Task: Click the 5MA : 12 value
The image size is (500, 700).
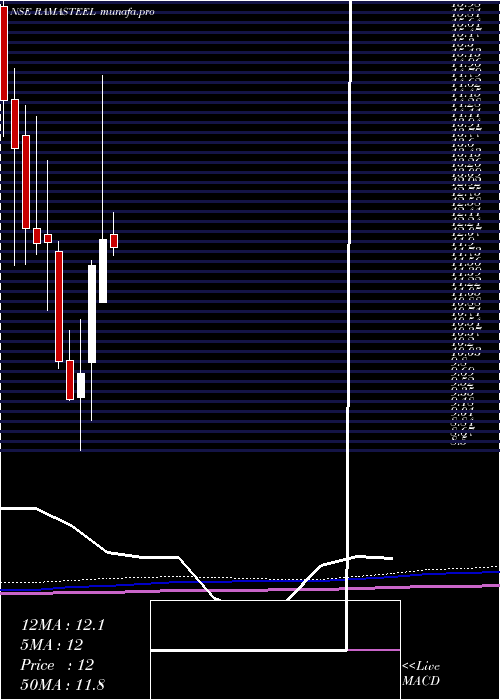Action: pos(52,645)
